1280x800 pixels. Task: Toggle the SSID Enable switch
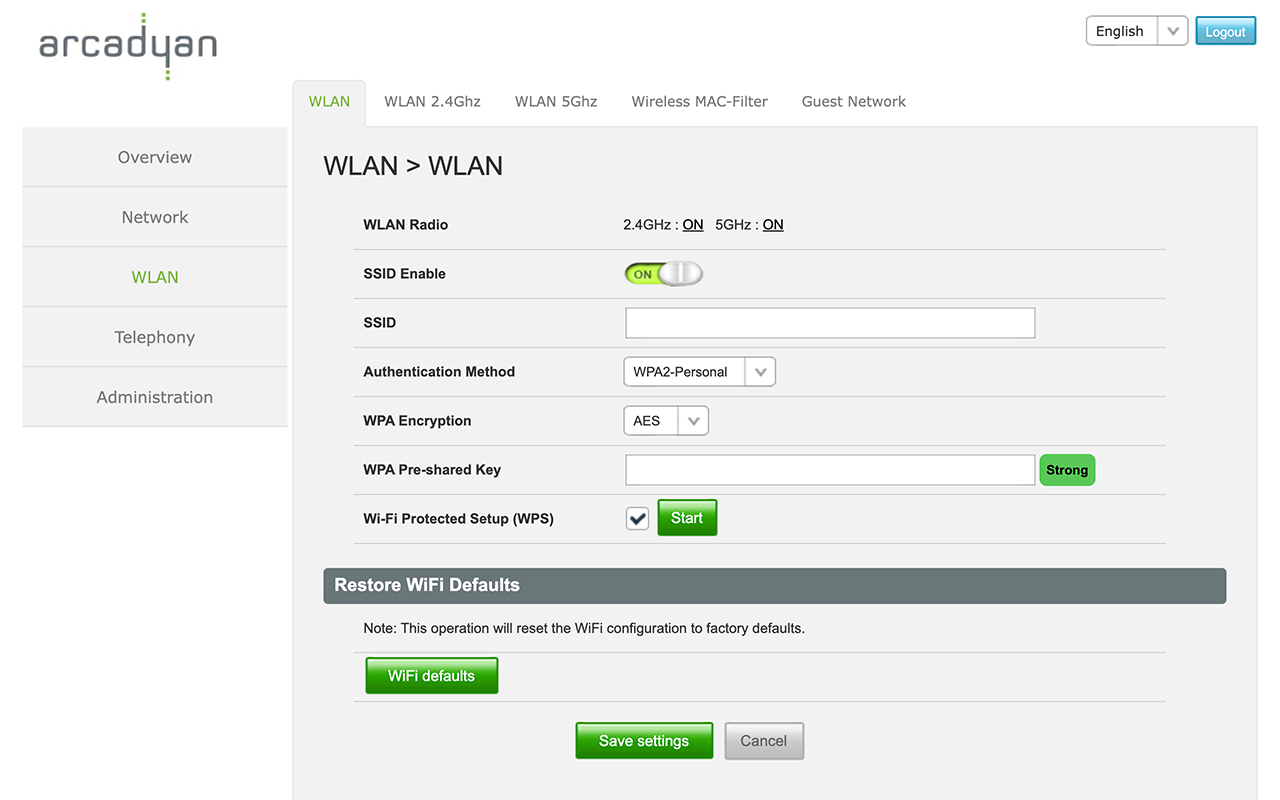663,274
